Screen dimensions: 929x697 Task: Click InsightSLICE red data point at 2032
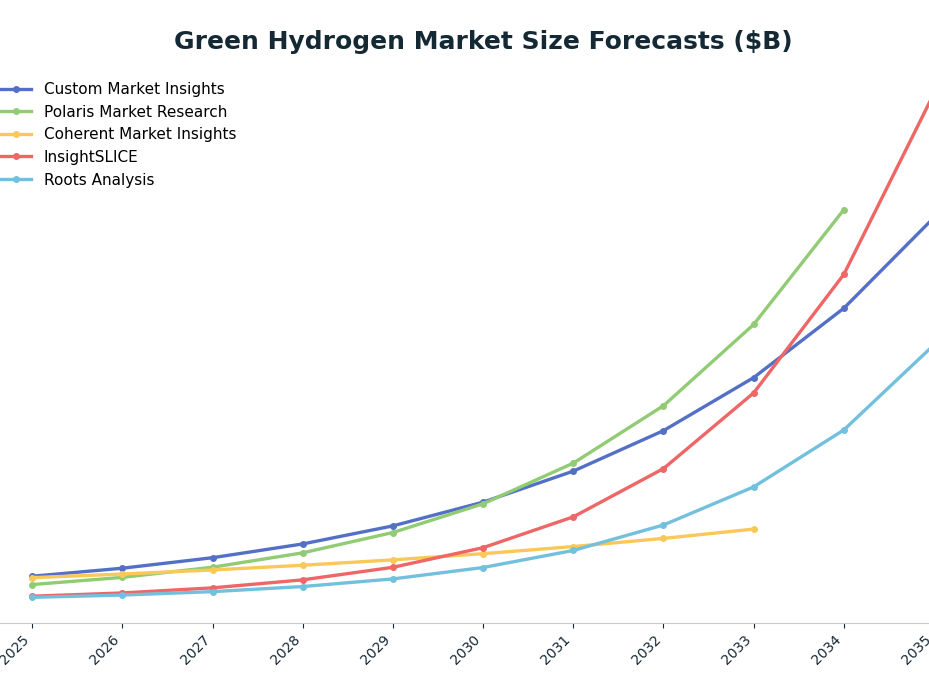(x=664, y=469)
